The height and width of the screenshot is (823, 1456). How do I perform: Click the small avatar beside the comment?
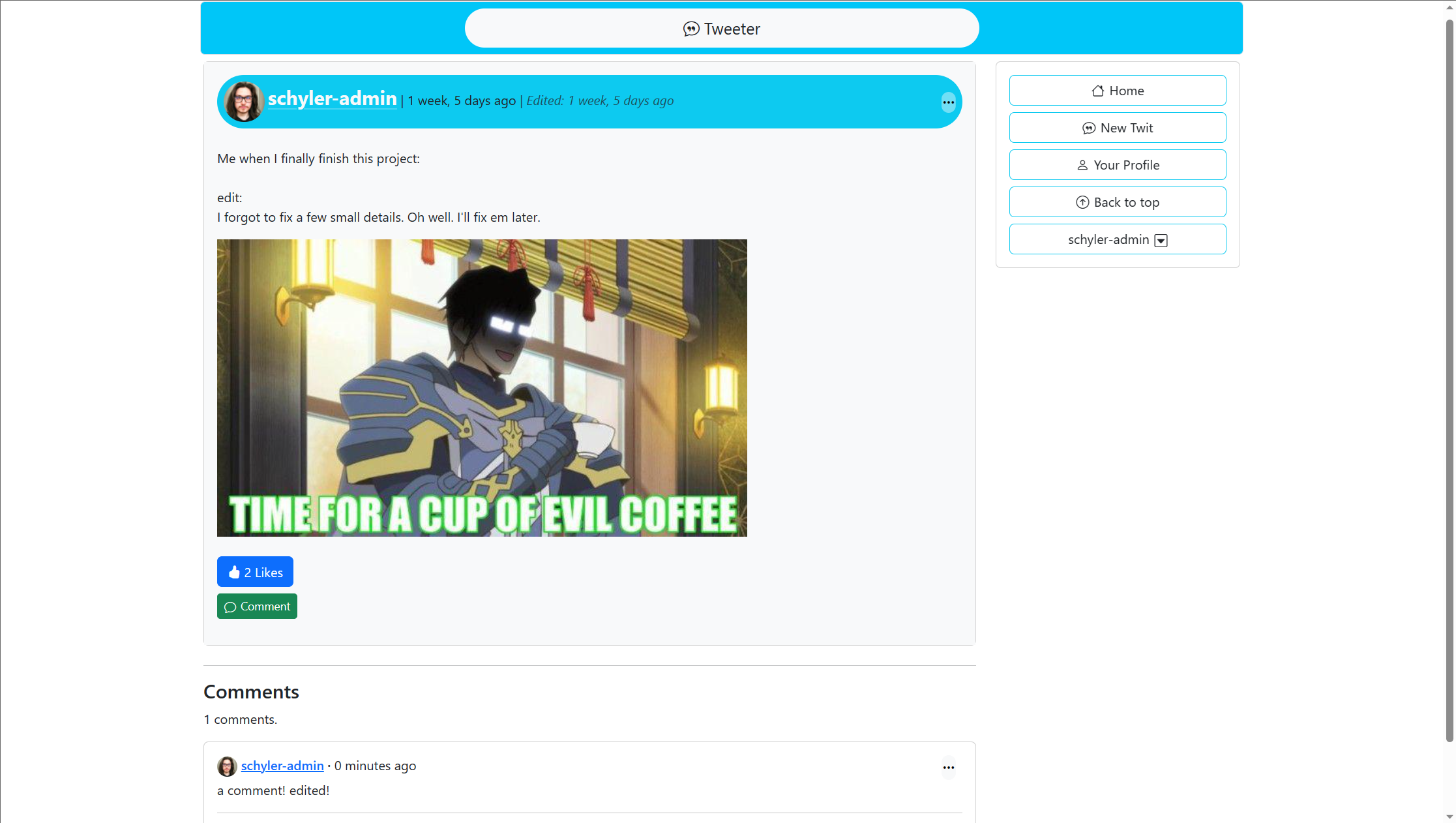227,766
